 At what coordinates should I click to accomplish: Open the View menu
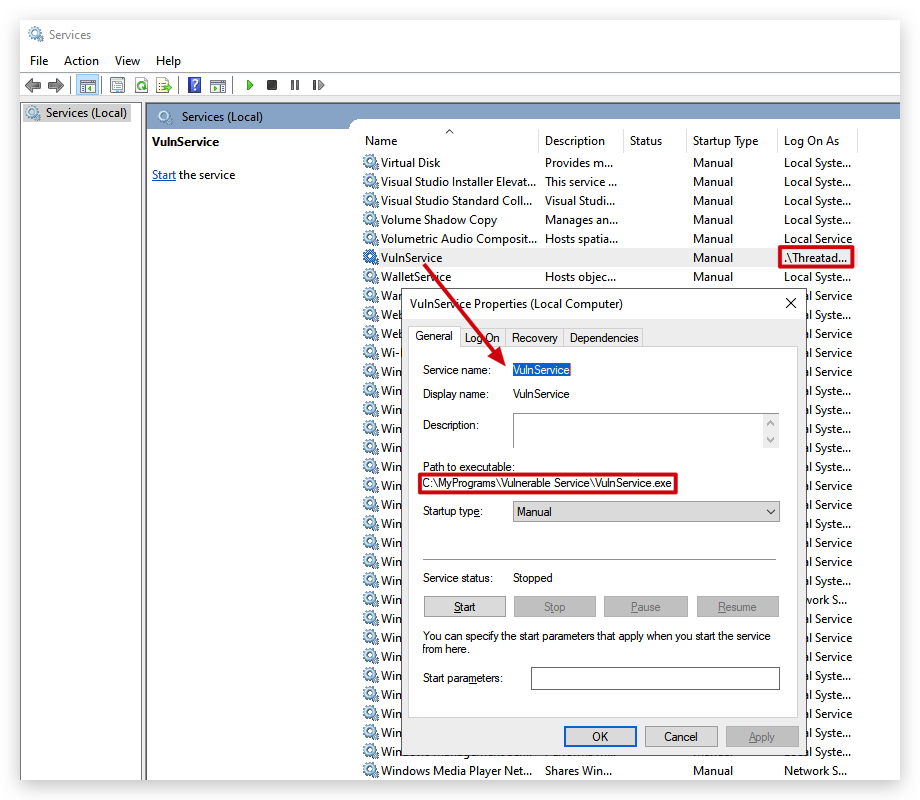[127, 60]
